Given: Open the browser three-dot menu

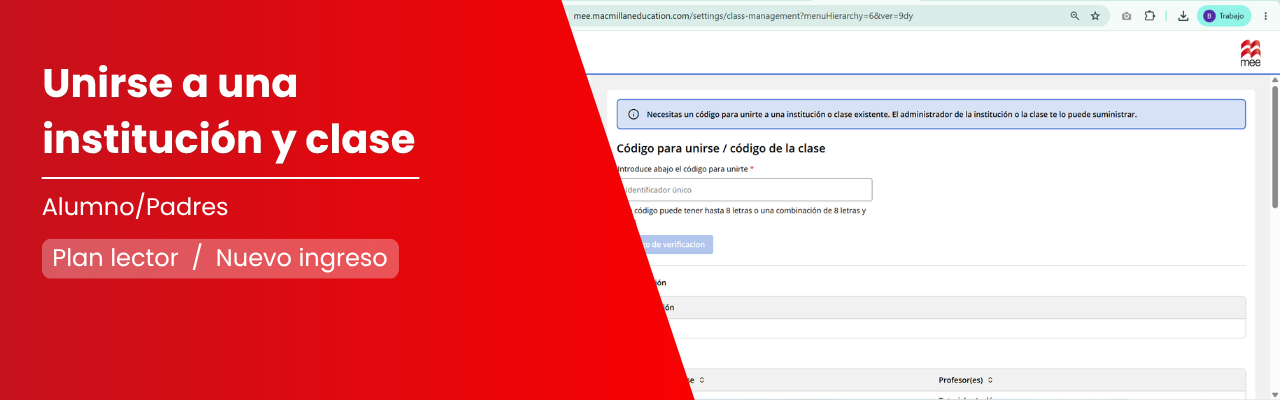Looking at the screenshot, I should coord(1266,16).
